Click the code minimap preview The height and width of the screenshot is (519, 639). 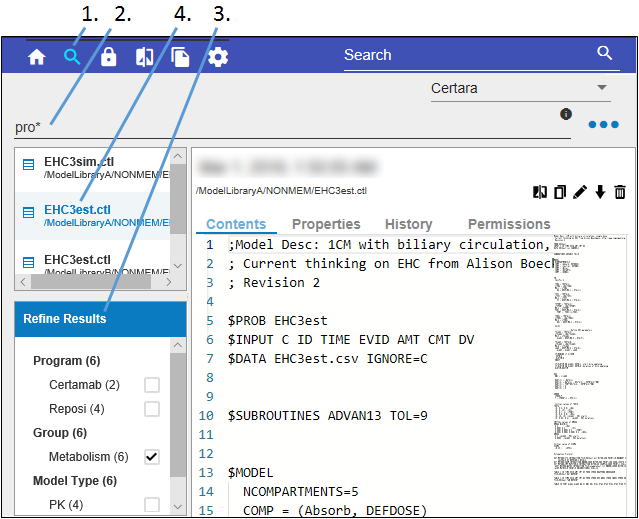(590, 360)
